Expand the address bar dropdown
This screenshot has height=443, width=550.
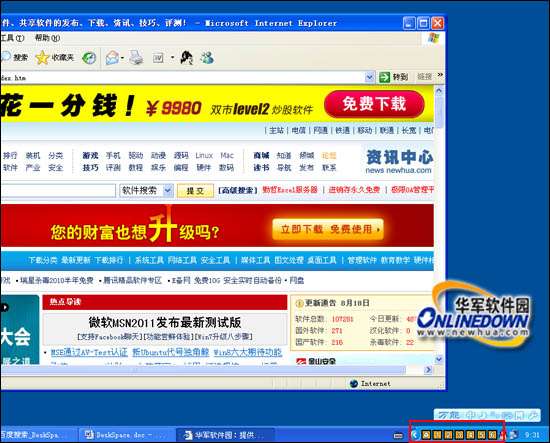(369, 77)
